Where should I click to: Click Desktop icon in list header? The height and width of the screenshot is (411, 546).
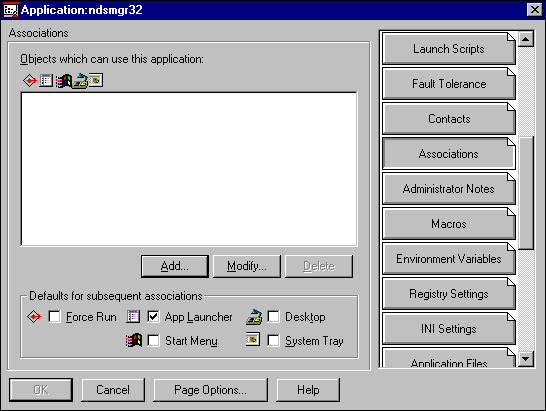point(80,81)
